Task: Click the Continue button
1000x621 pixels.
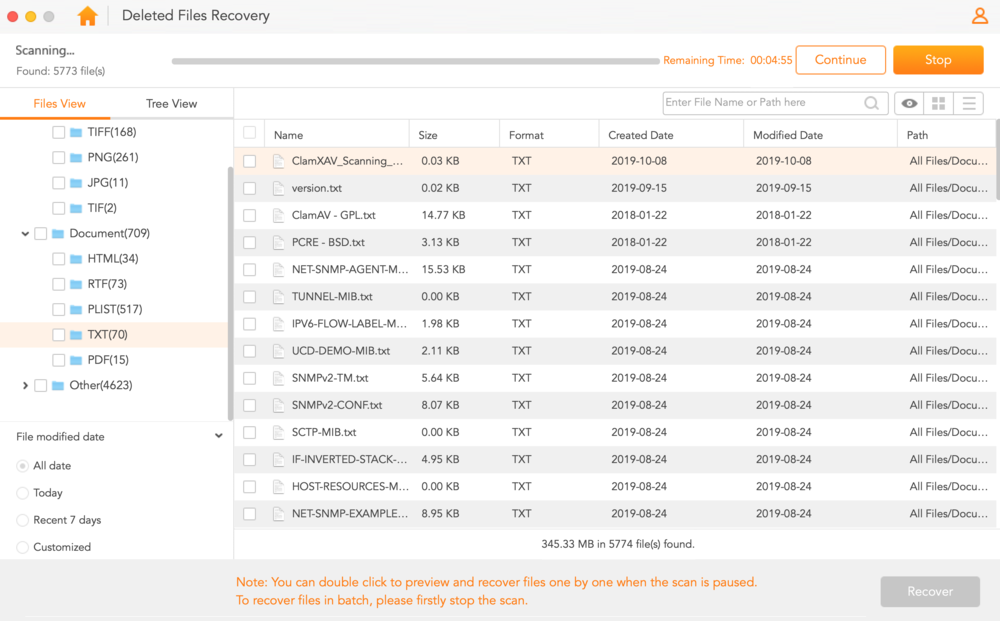Action: pos(841,60)
